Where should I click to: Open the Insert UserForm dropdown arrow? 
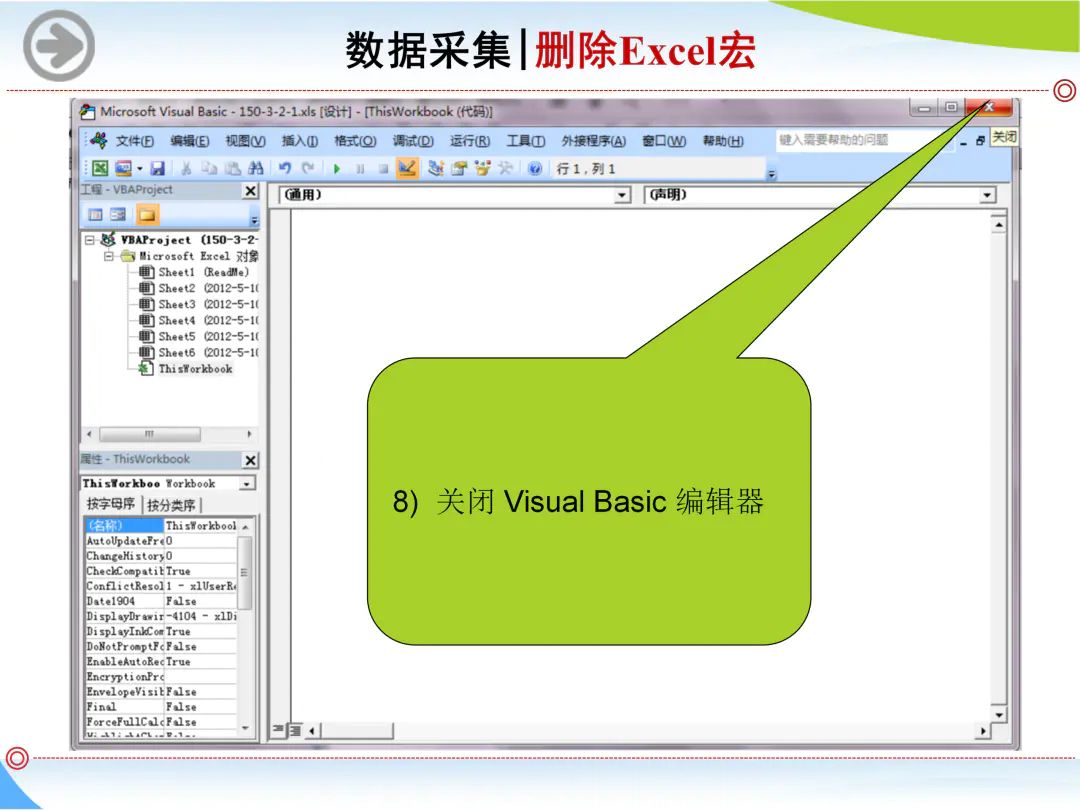click(140, 169)
